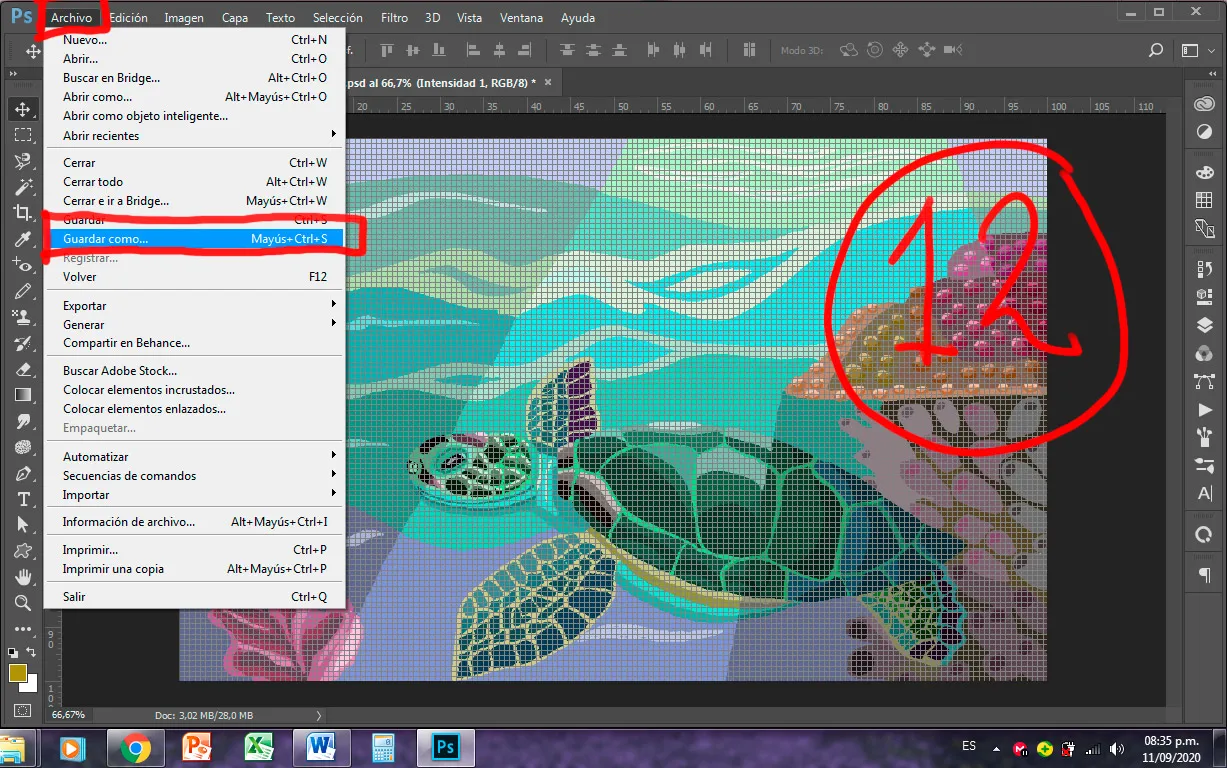This screenshot has width=1227, height=768.
Task: Select the Eyedropper tool
Action: (22, 238)
